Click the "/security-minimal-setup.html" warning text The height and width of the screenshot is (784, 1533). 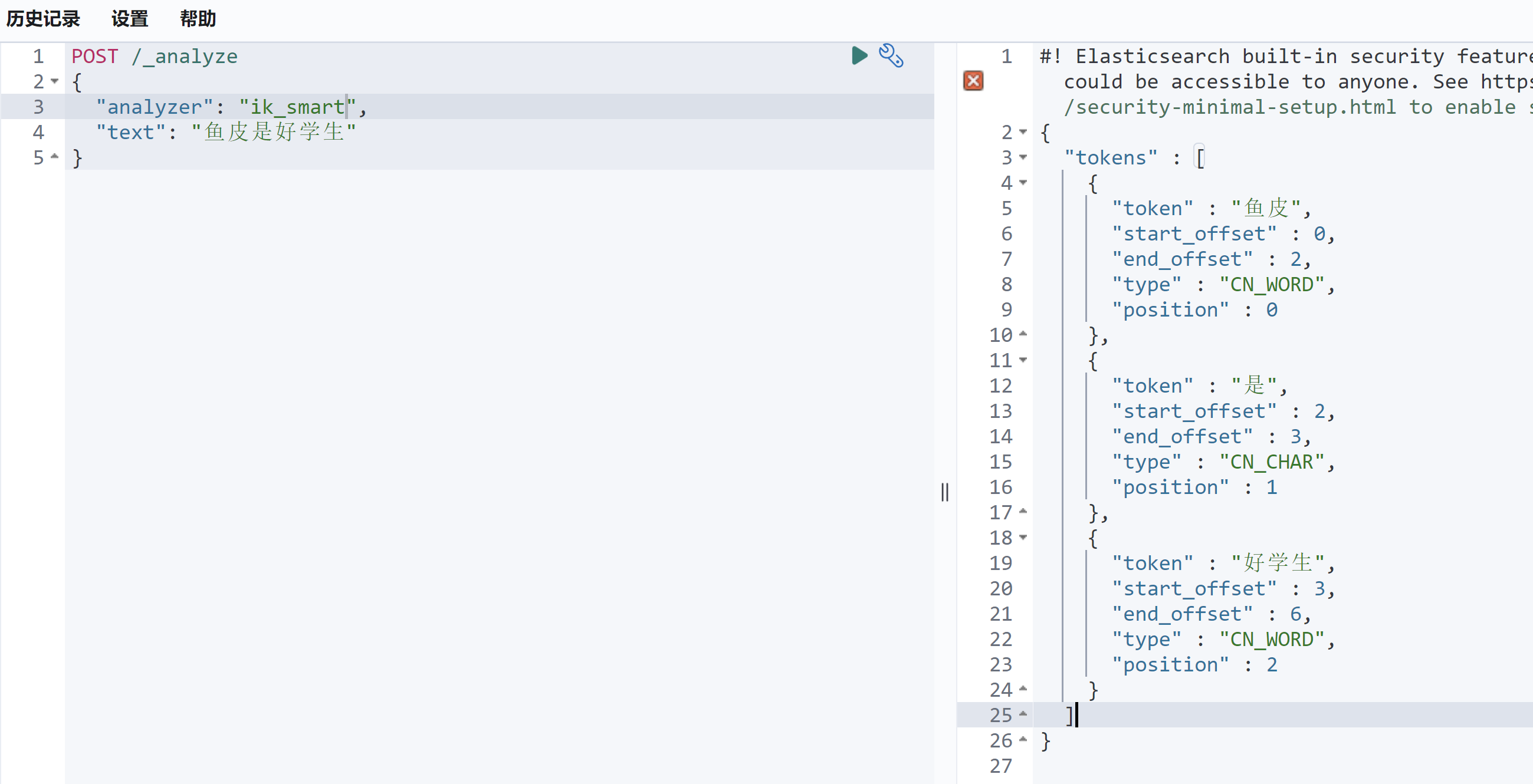[x=1229, y=107]
